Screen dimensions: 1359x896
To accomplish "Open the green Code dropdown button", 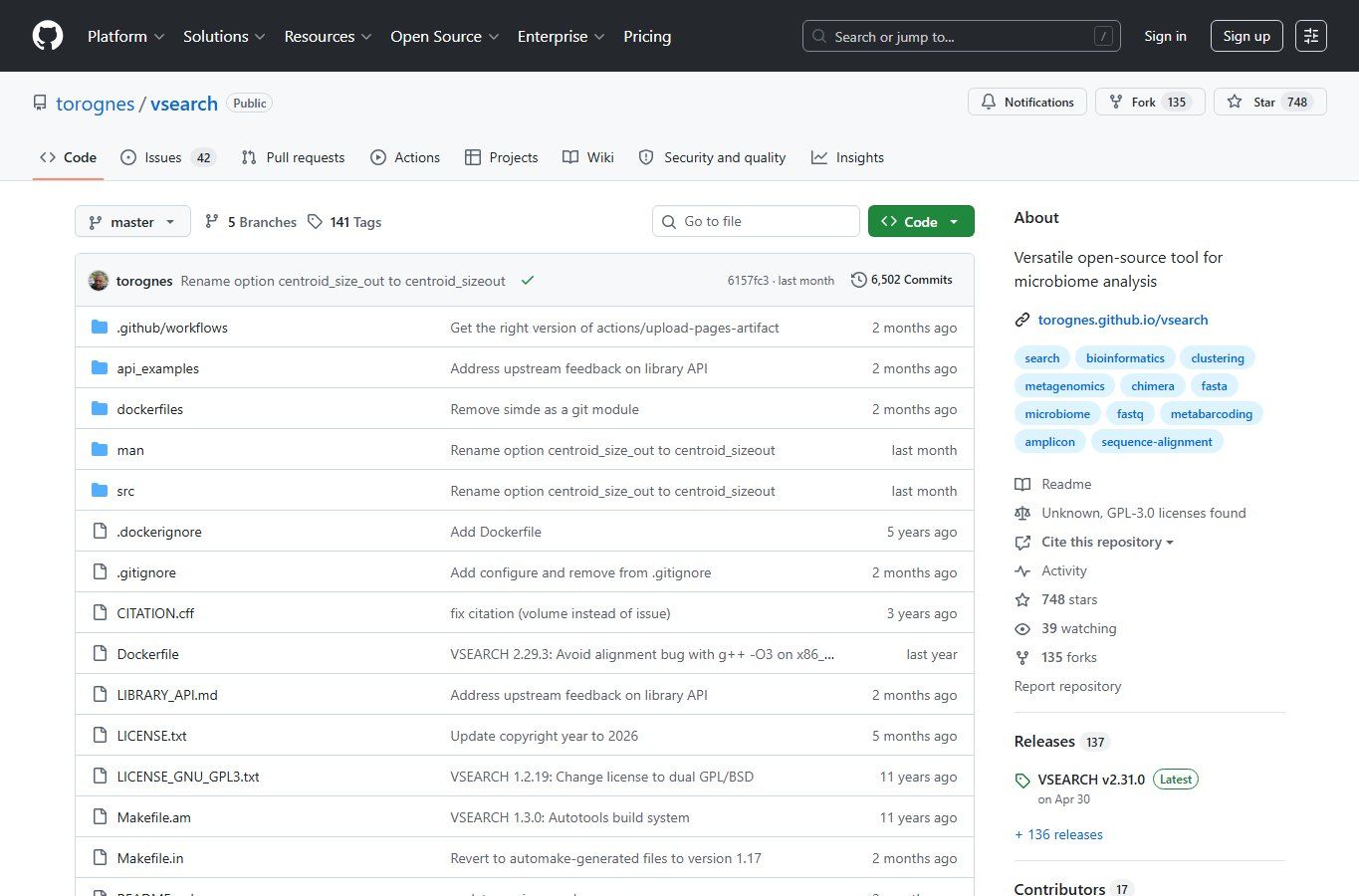I will [921, 222].
